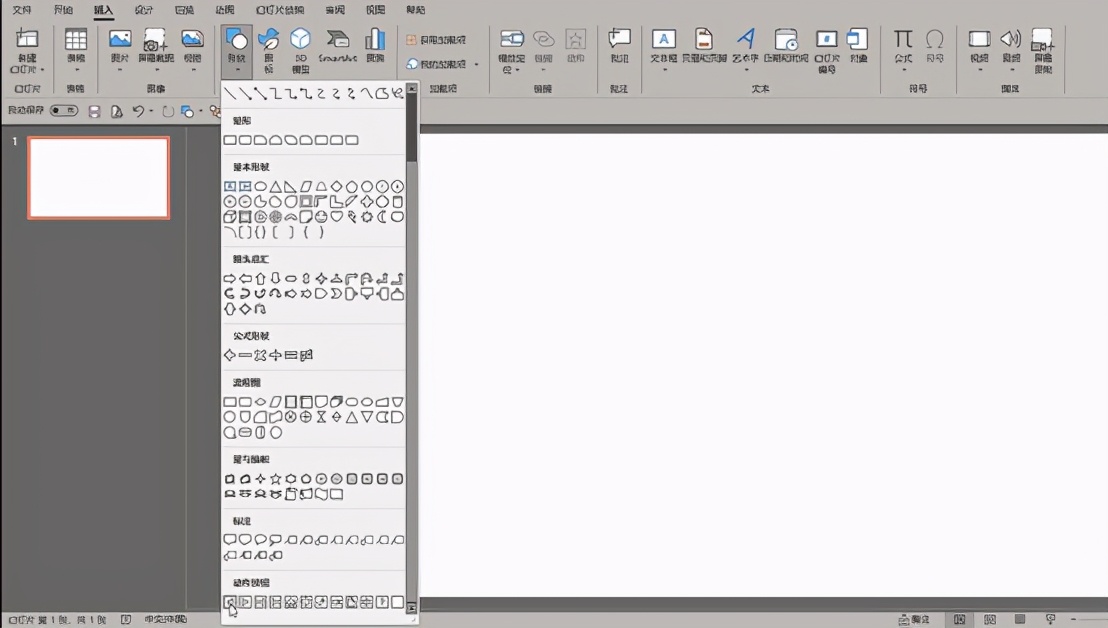
Task: Click the Object icon in text group
Action: click(858, 39)
